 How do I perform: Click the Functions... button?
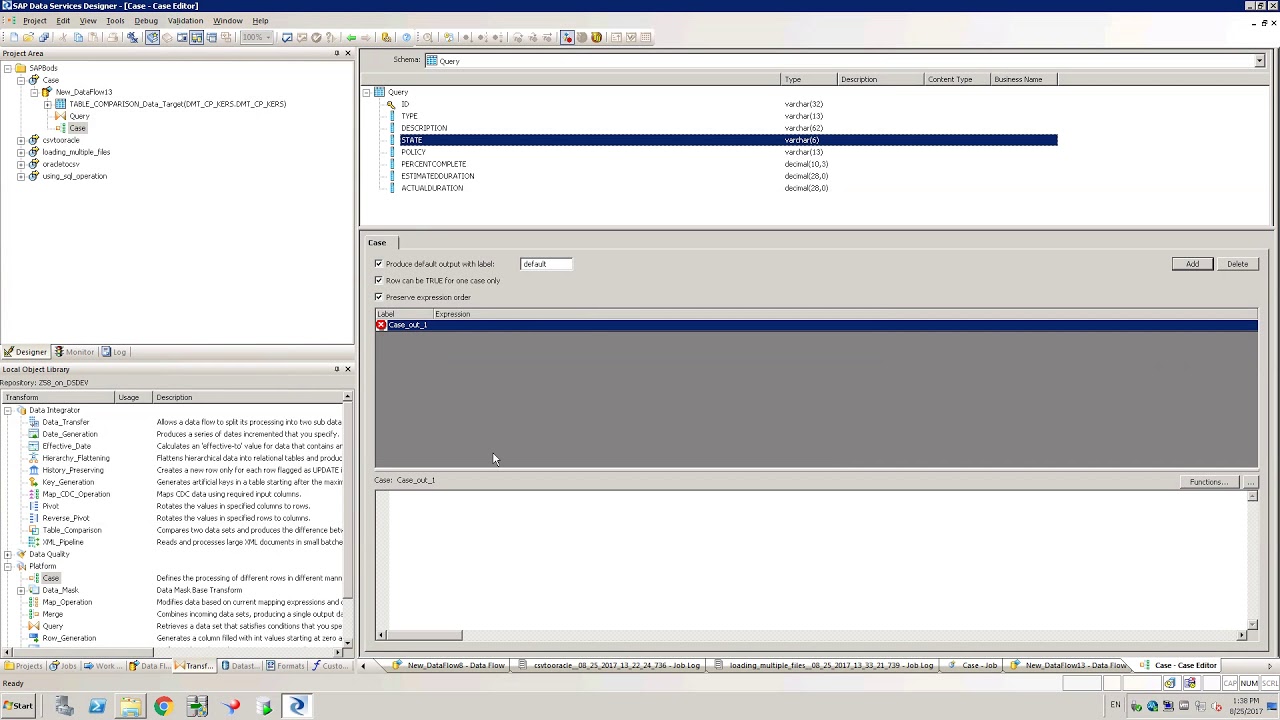point(1208,482)
